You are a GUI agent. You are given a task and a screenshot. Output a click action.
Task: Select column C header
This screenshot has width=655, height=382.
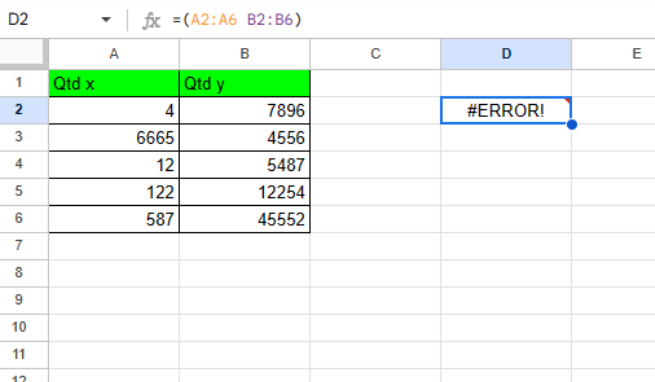375,54
